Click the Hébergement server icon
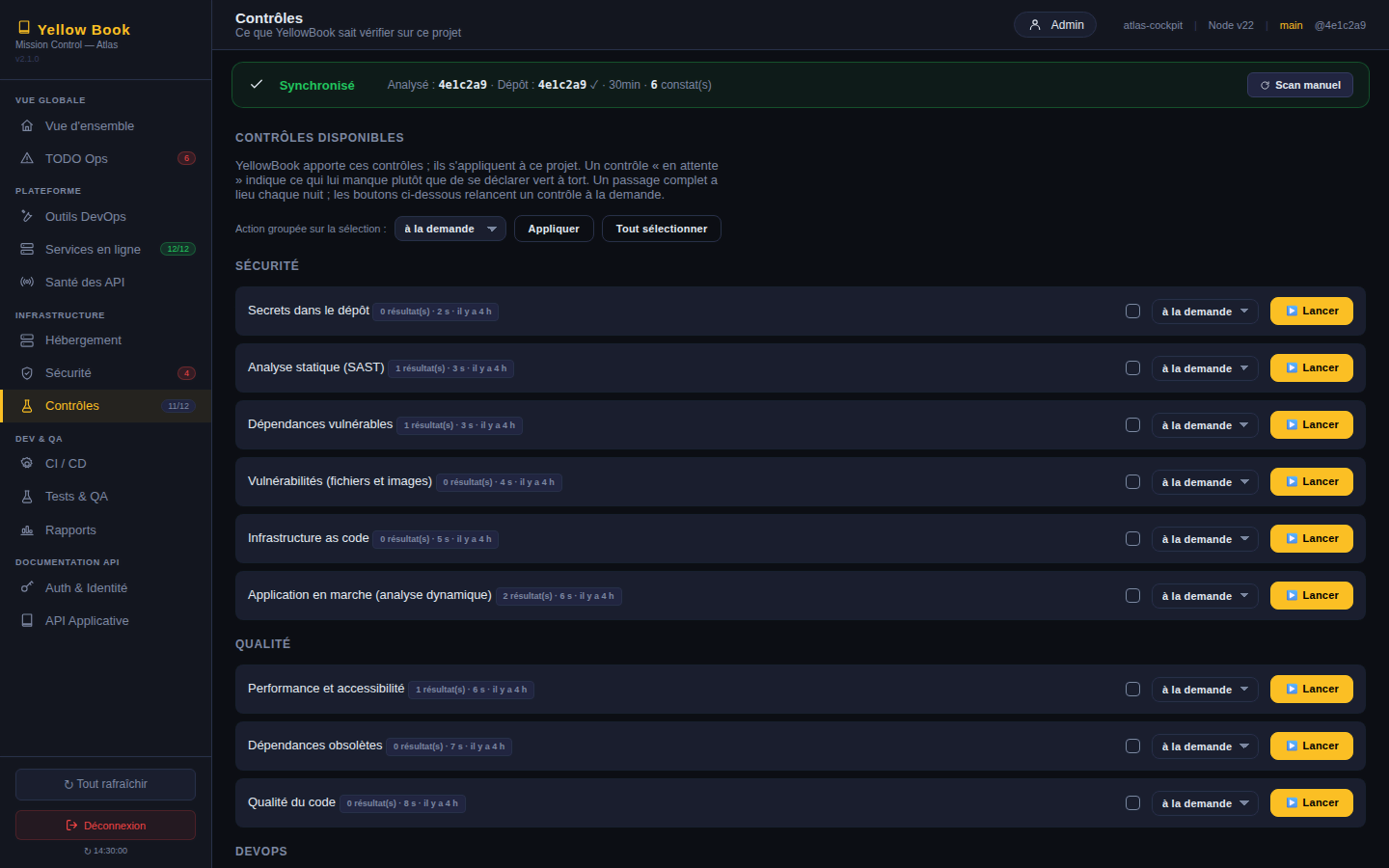 [x=27, y=340]
